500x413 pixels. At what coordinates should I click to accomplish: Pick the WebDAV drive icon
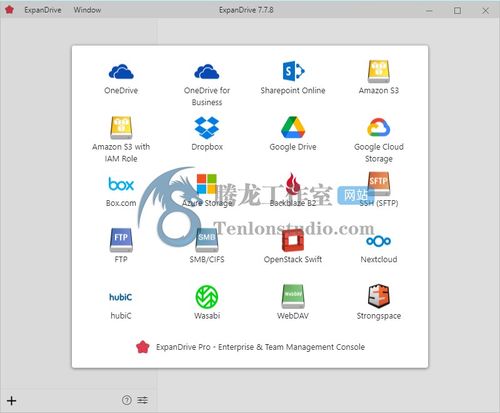click(293, 296)
